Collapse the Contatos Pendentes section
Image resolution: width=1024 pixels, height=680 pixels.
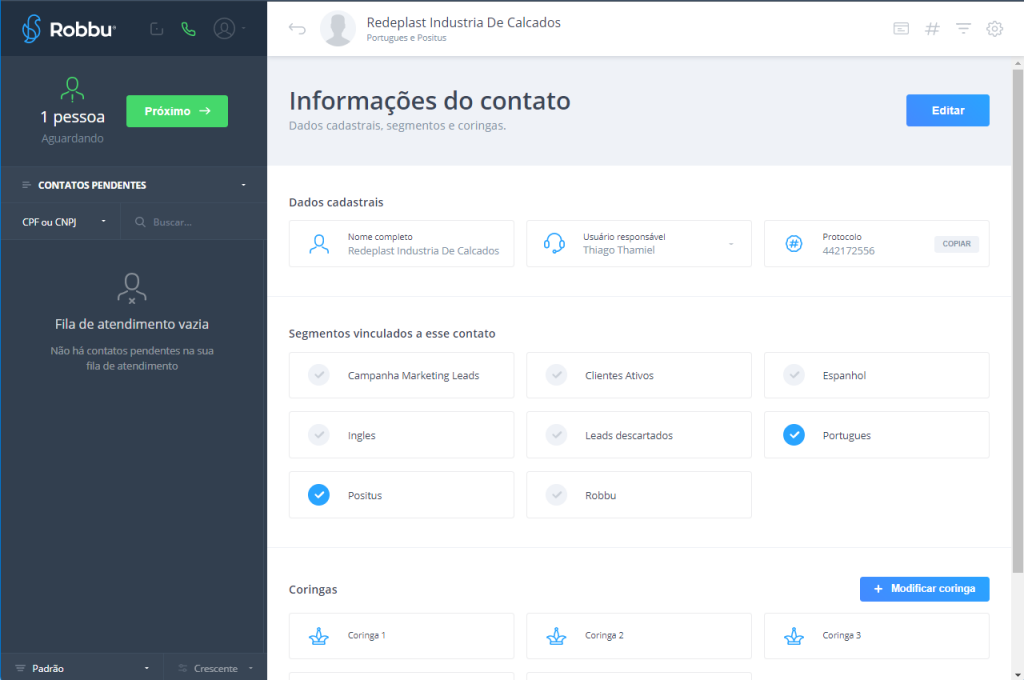click(x=243, y=185)
